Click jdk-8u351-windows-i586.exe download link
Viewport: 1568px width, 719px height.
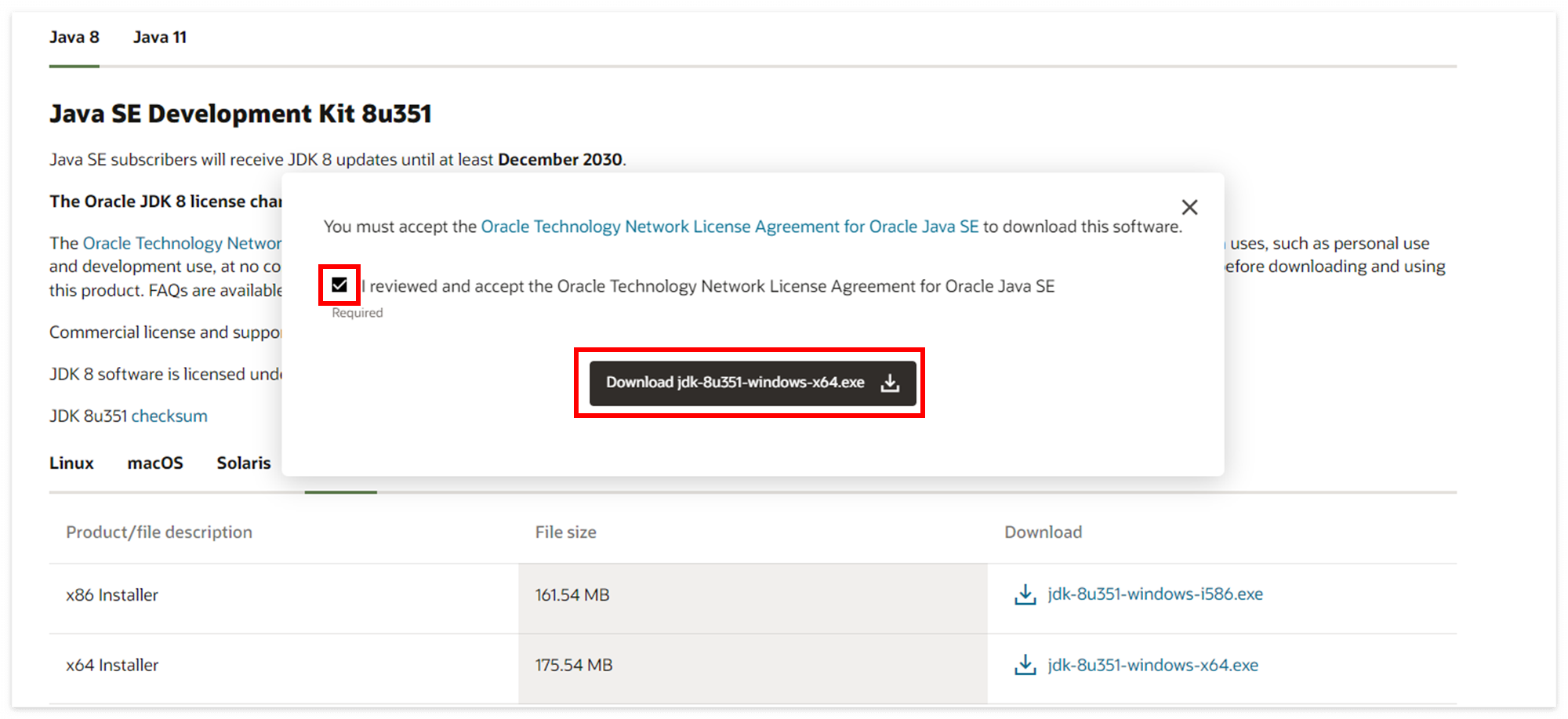click(x=1155, y=594)
